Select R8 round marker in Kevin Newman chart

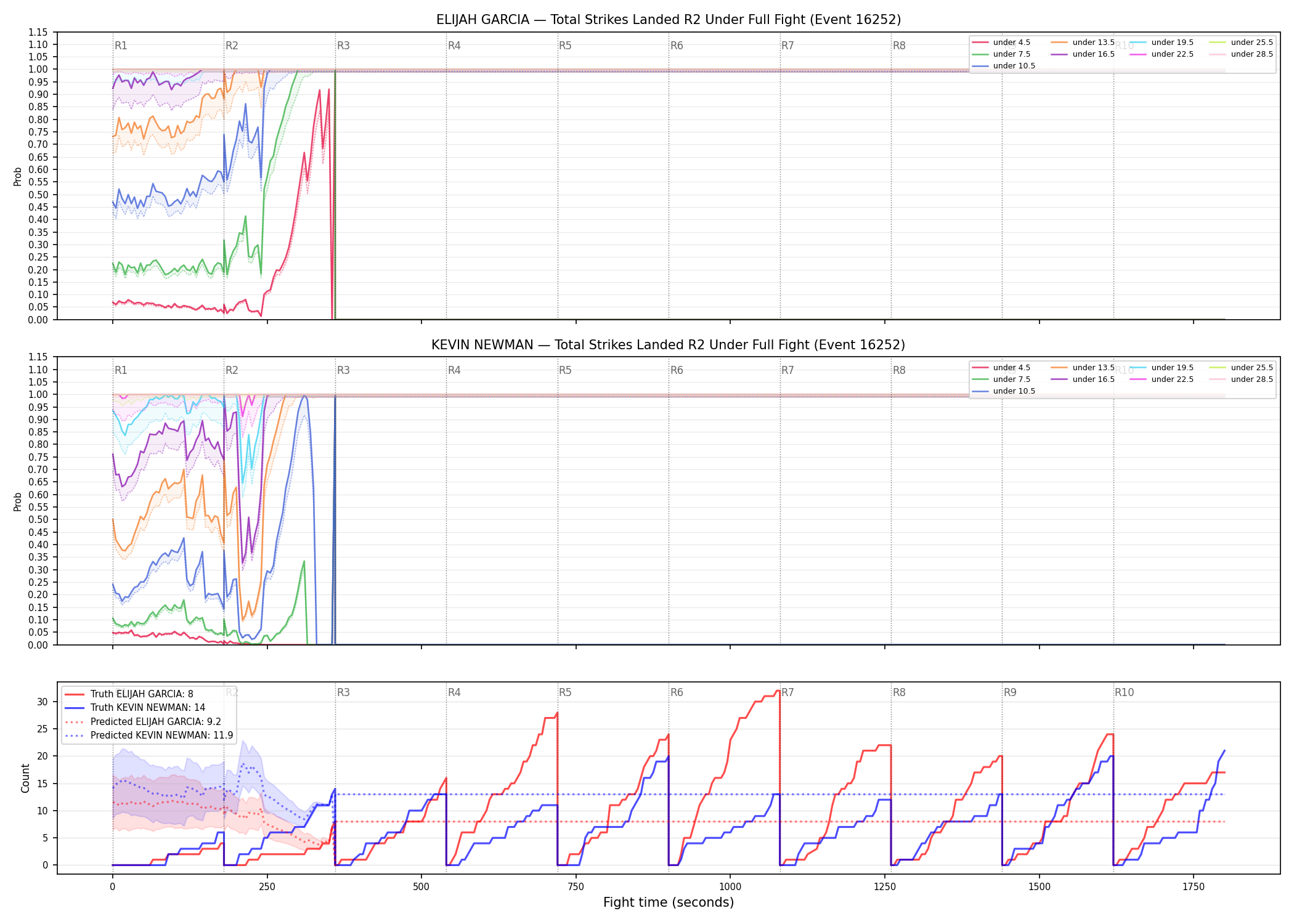pos(899,370)
